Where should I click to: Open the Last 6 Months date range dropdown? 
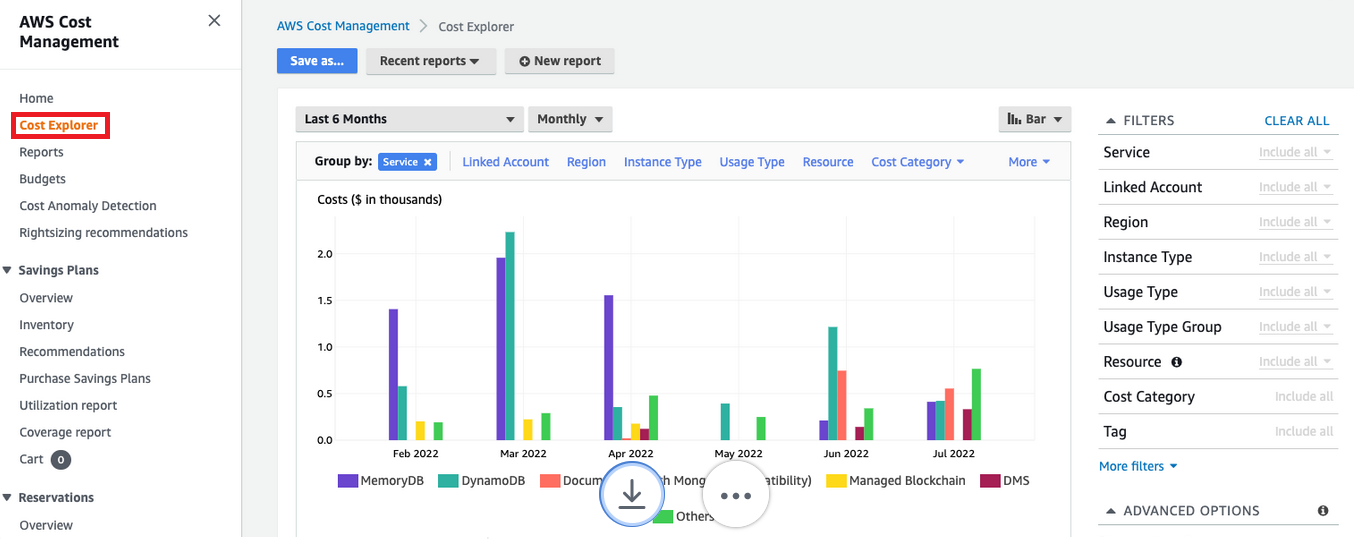tap(410, 119)
